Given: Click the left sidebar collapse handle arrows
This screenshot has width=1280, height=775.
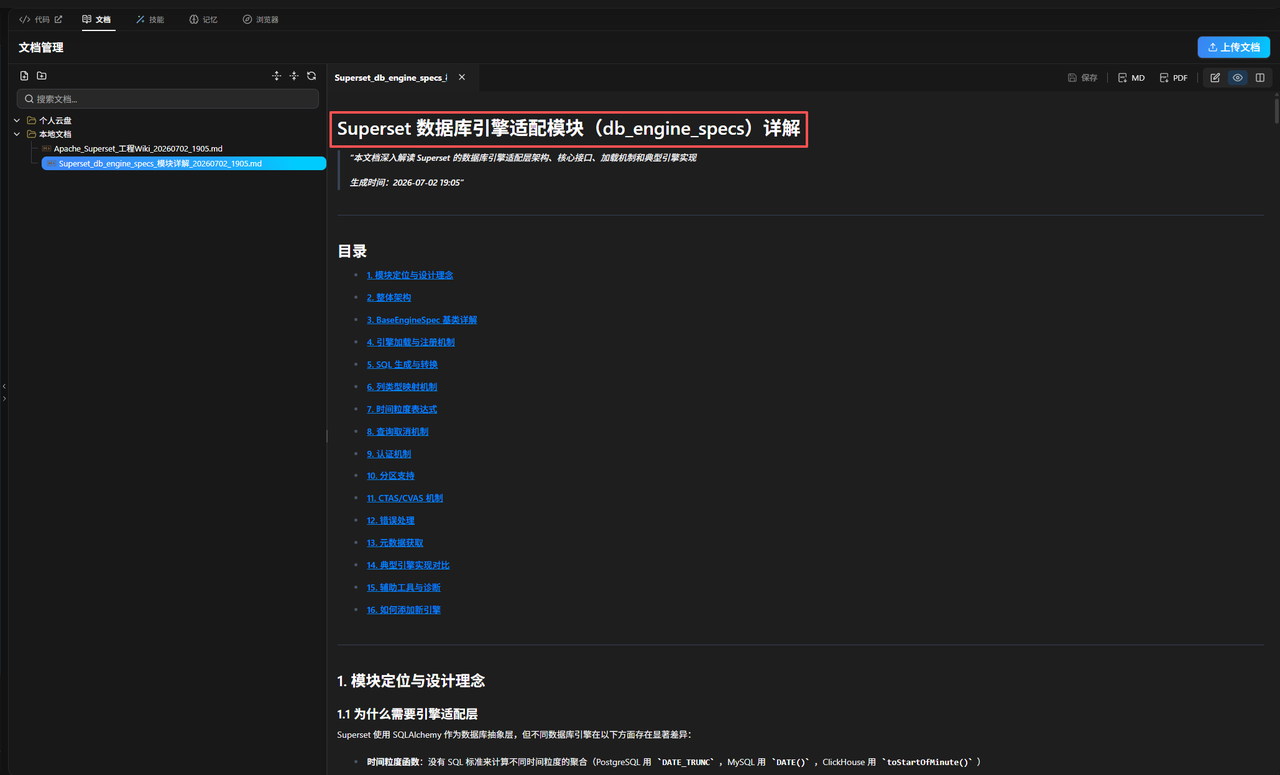Looking at the screenshot, I should [4, 391].
